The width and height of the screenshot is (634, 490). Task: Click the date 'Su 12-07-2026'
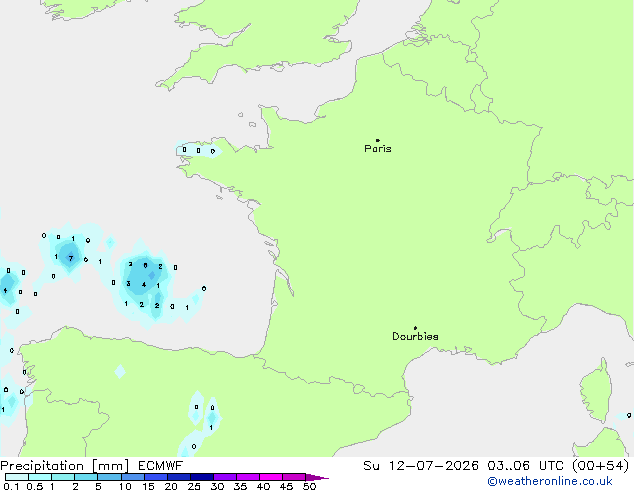click(x=421, y=466)
